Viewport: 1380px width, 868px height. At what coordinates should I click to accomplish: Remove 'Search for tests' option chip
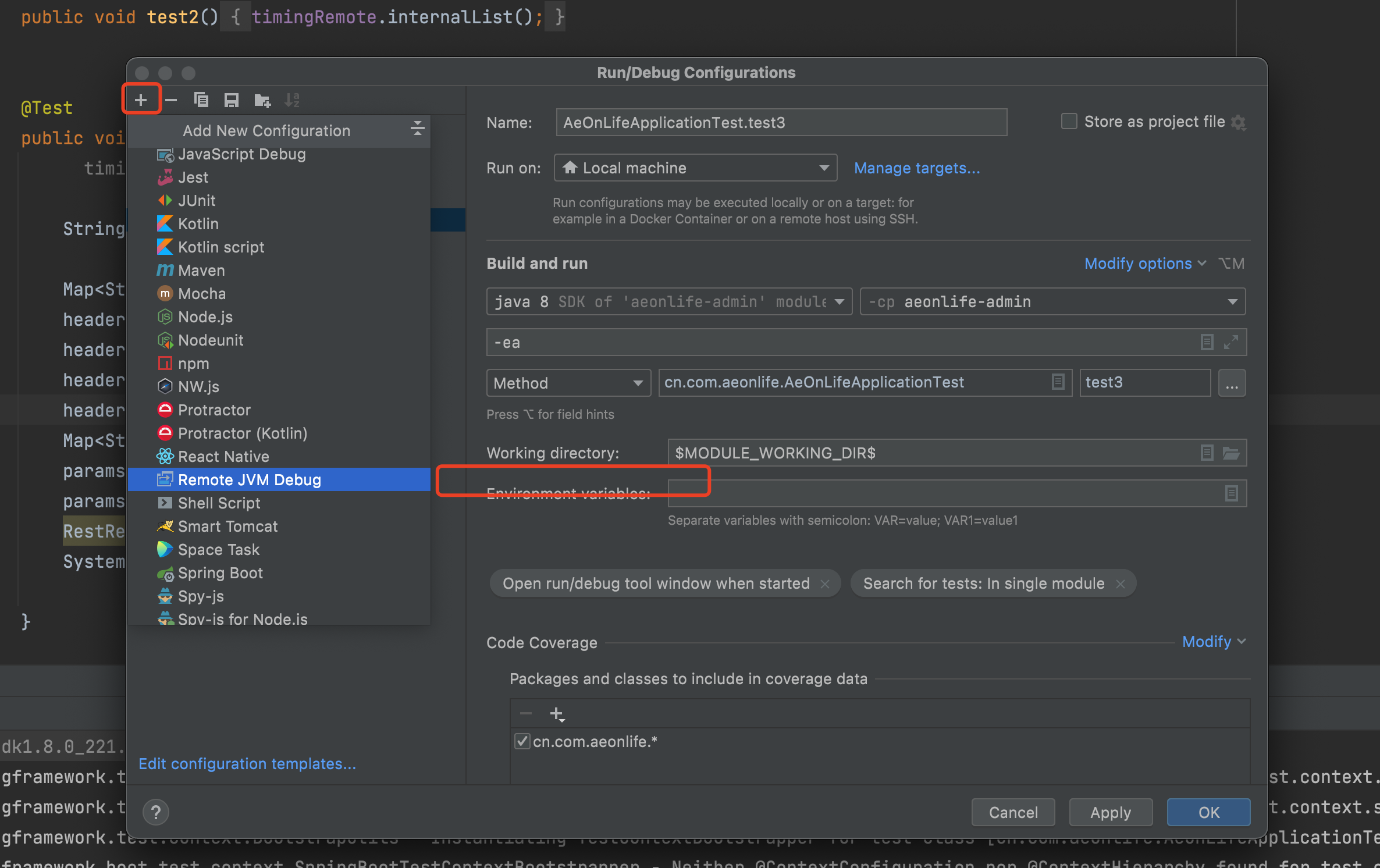pos(1121,584)
